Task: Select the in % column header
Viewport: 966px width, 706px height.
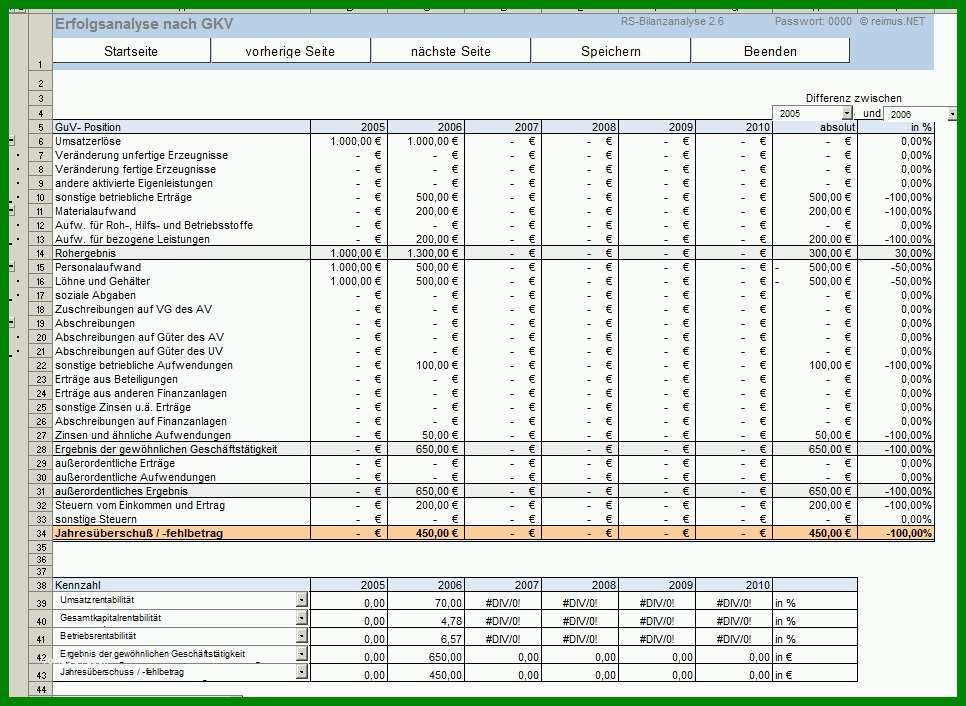Action: point(896,127)
